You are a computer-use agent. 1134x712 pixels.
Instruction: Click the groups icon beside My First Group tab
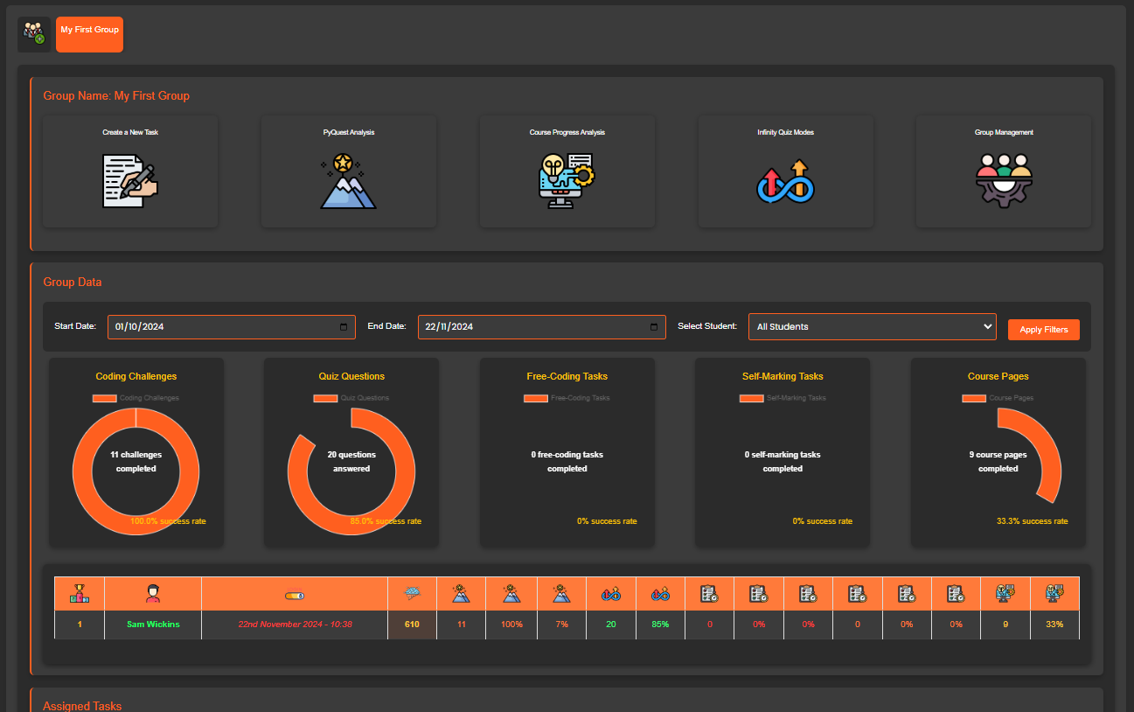click(x=34, y=34)
